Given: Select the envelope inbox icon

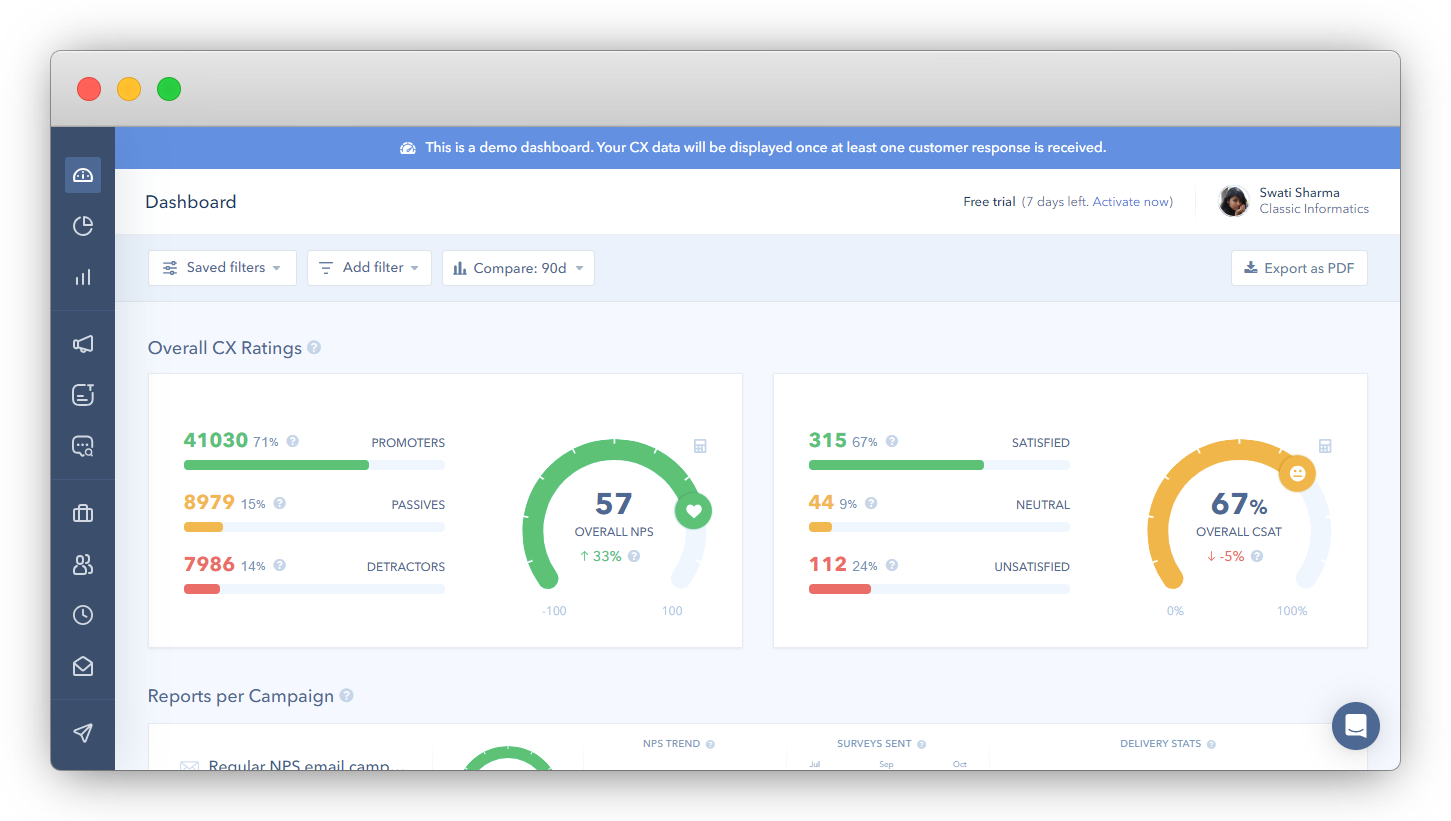Looking at the screenshot, I should (x=83, y=665).
